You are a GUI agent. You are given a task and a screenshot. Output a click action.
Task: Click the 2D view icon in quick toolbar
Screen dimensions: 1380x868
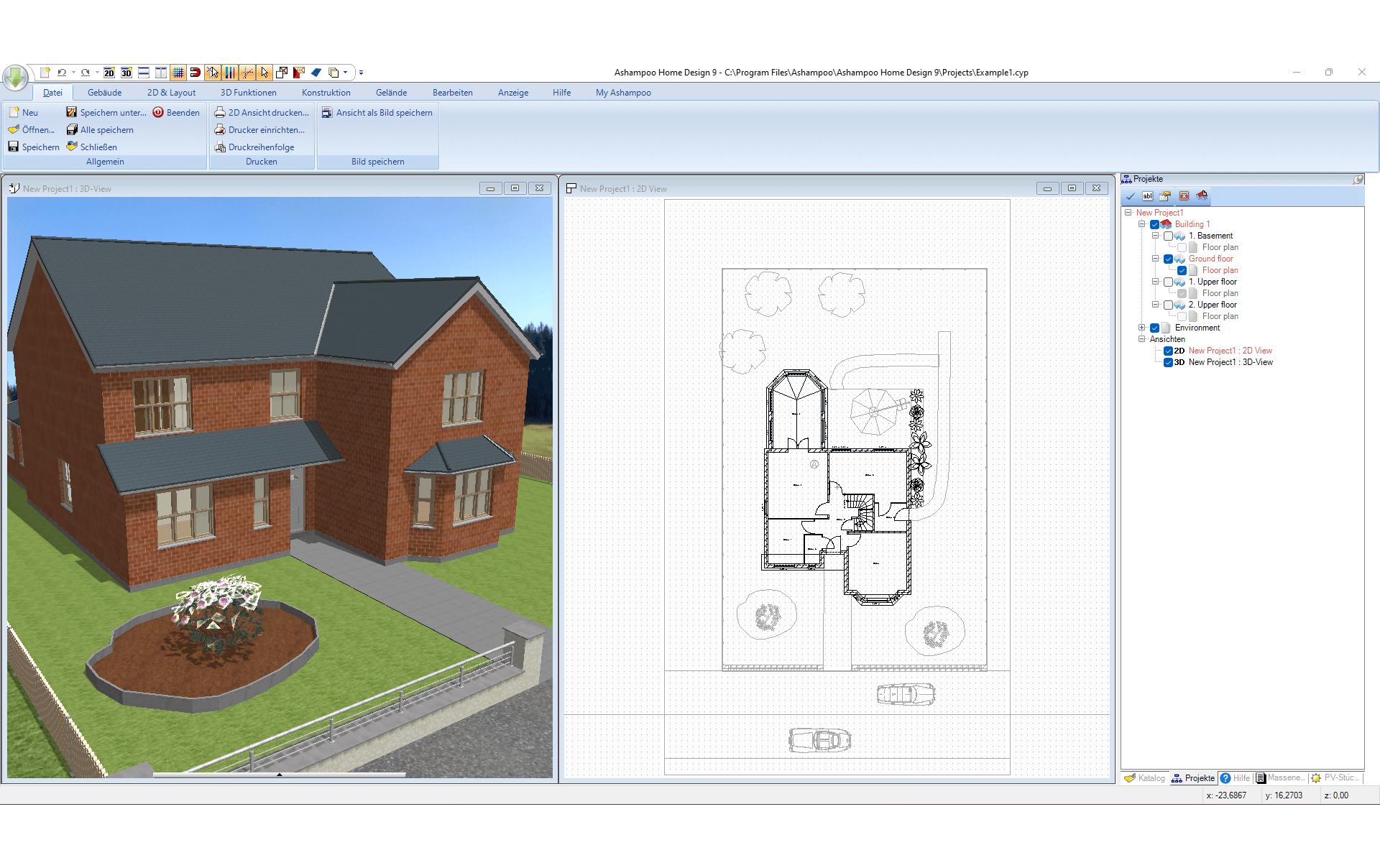(109, 73)
